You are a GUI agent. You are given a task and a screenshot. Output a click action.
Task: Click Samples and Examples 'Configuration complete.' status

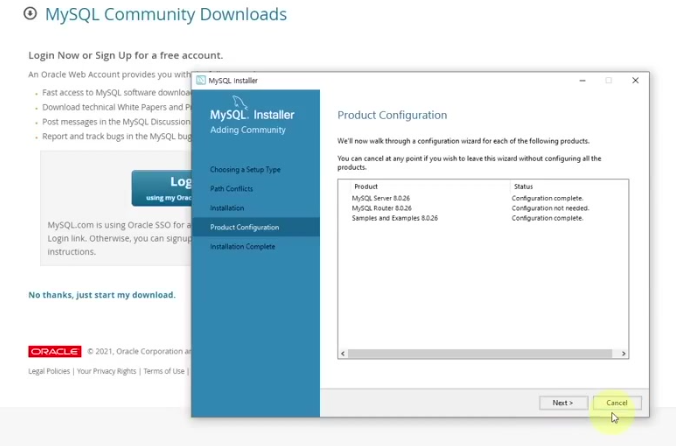(548, 218)
